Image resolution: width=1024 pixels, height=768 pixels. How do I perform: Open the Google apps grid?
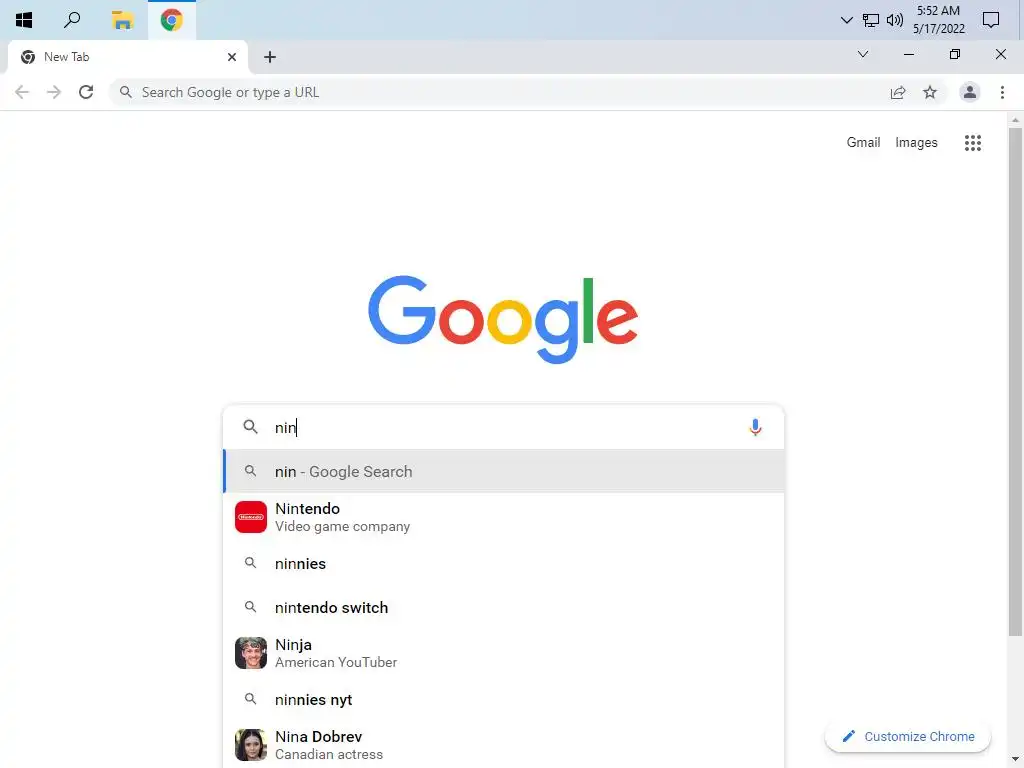(x=973, y=143)
